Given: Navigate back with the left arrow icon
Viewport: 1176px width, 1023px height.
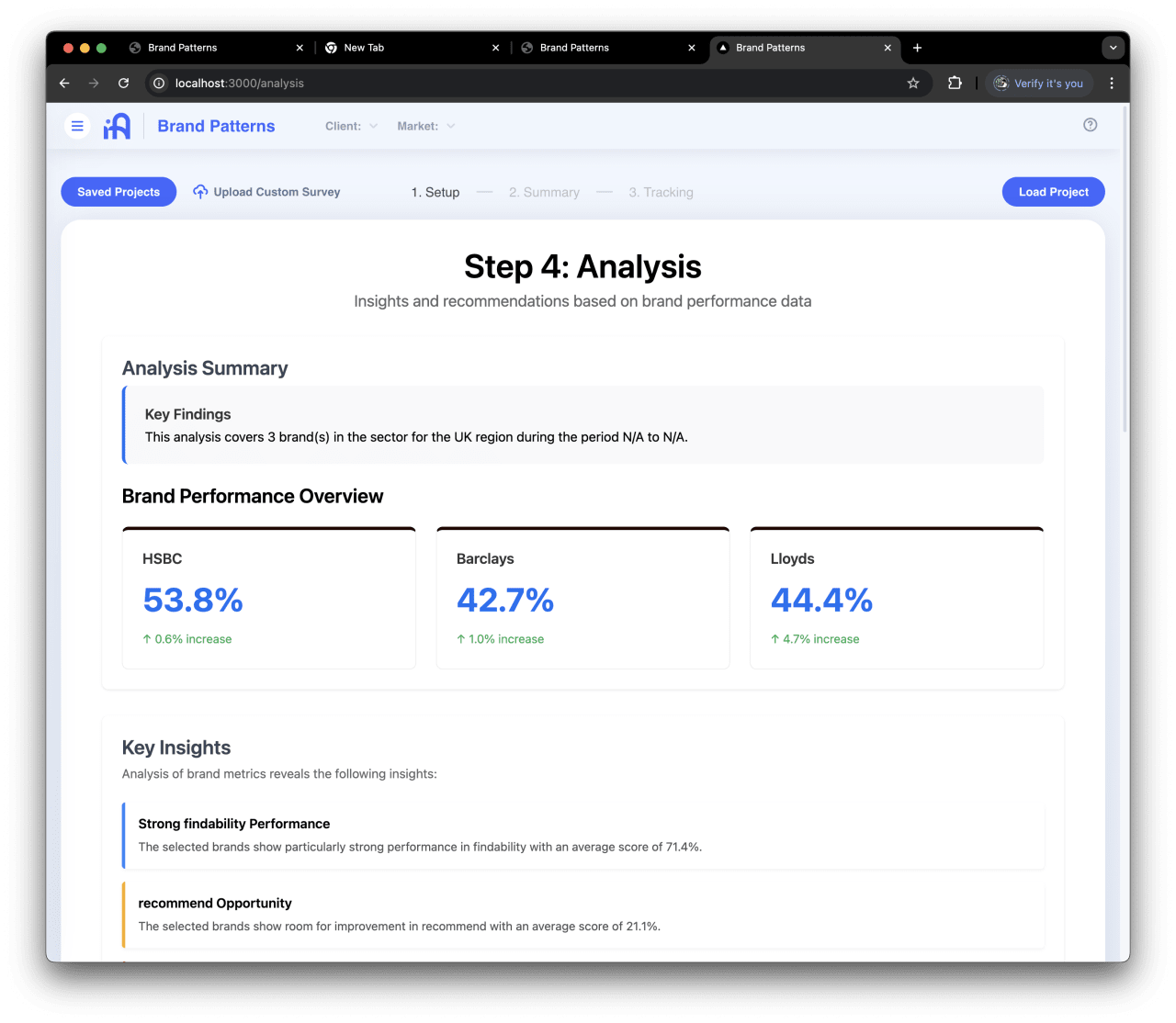Looking at the screenshot, I should pyautogui.click(x=63, y=83).
